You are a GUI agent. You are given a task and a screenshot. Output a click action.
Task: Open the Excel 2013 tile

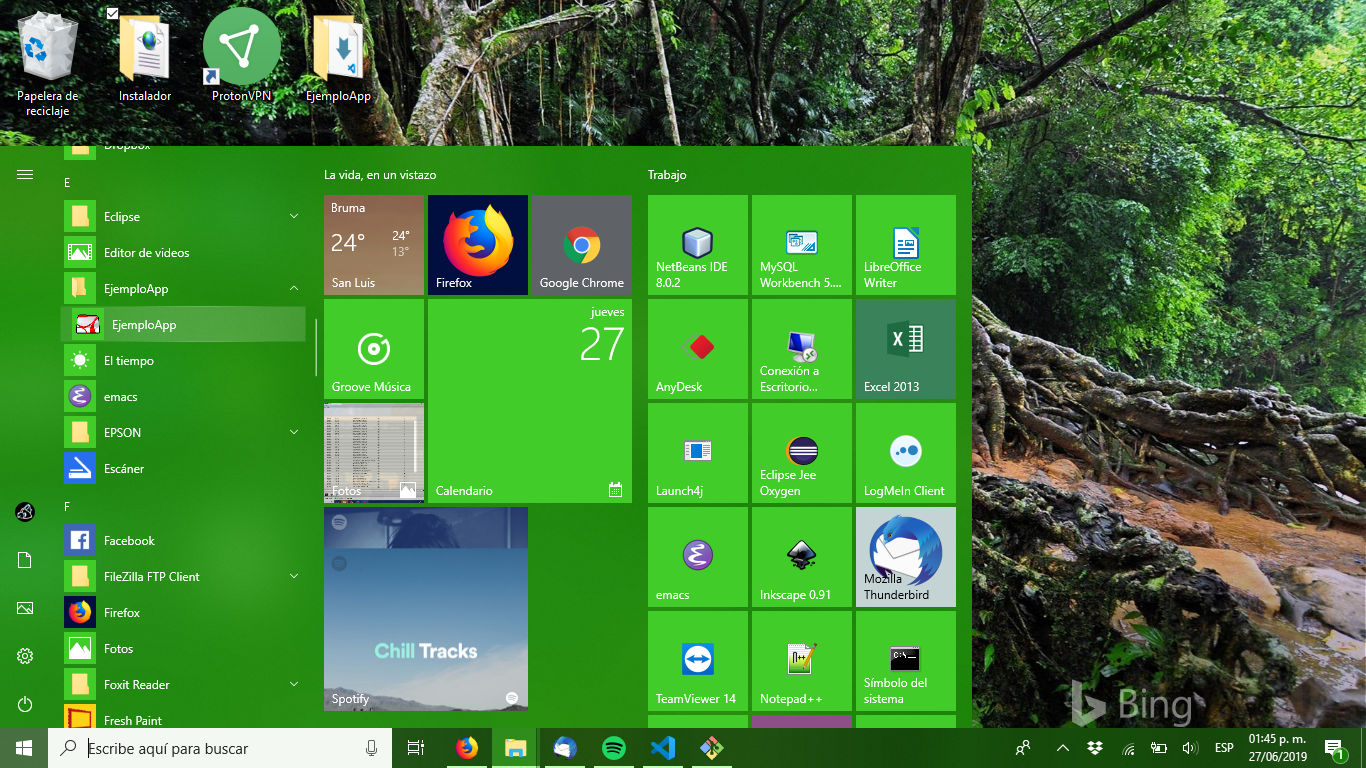pos(906,349)
